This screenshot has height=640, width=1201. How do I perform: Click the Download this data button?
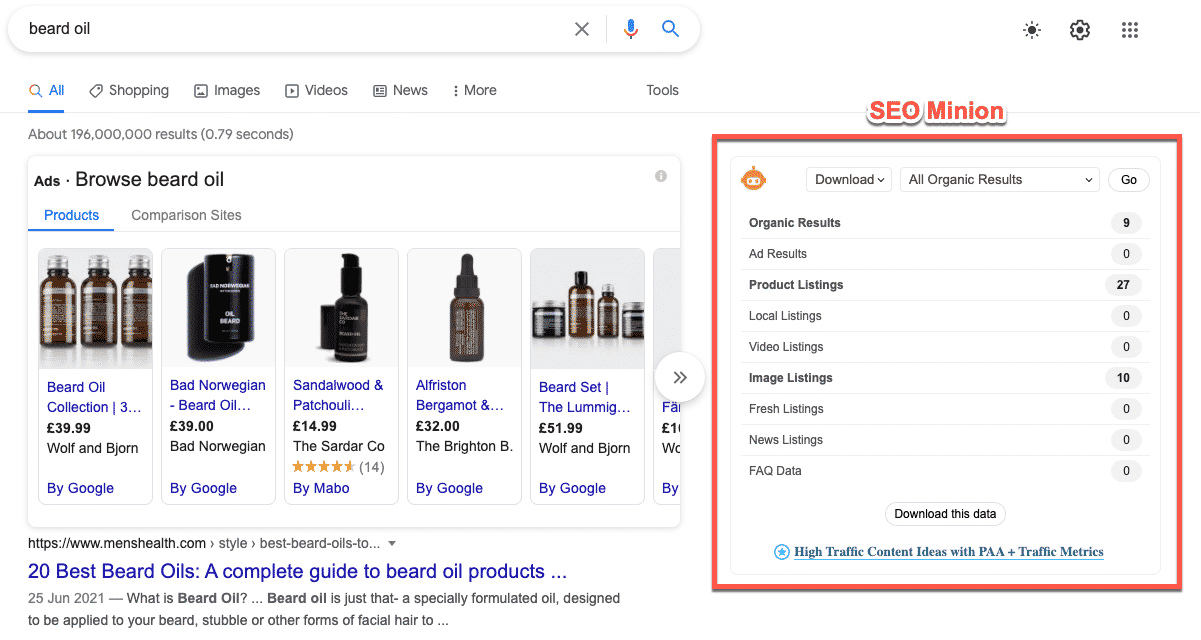click(x=945, y=514)
